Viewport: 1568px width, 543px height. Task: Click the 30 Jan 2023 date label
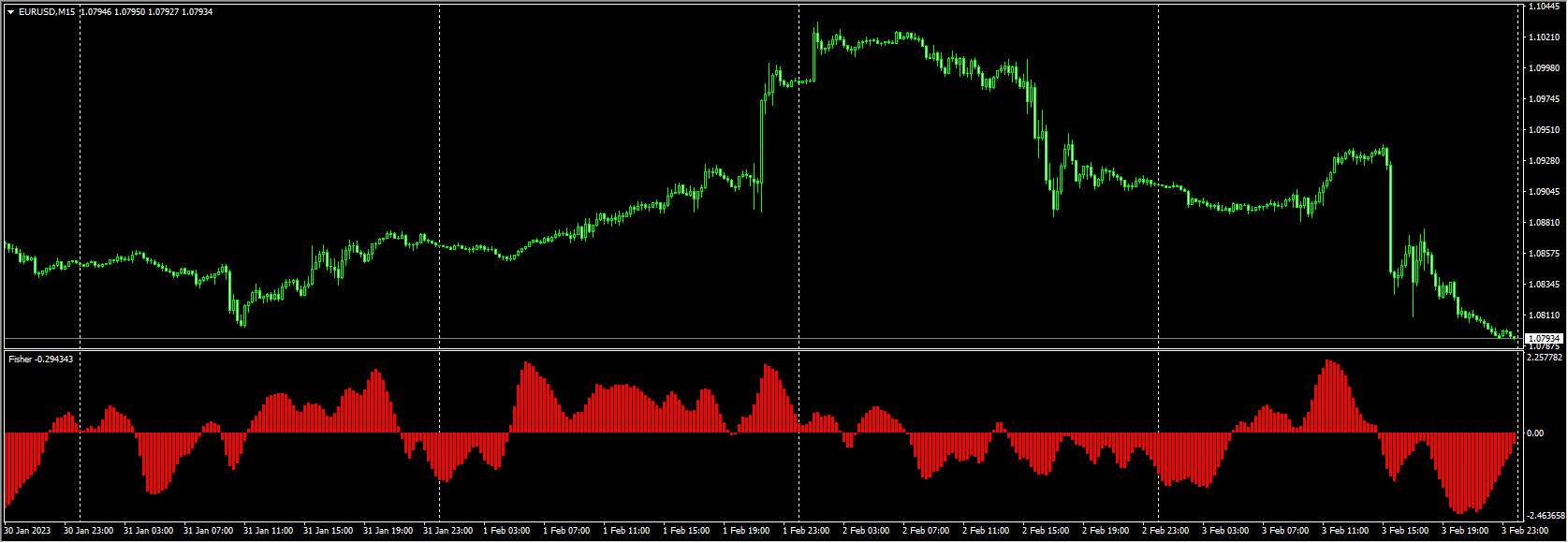click(27, 531)
